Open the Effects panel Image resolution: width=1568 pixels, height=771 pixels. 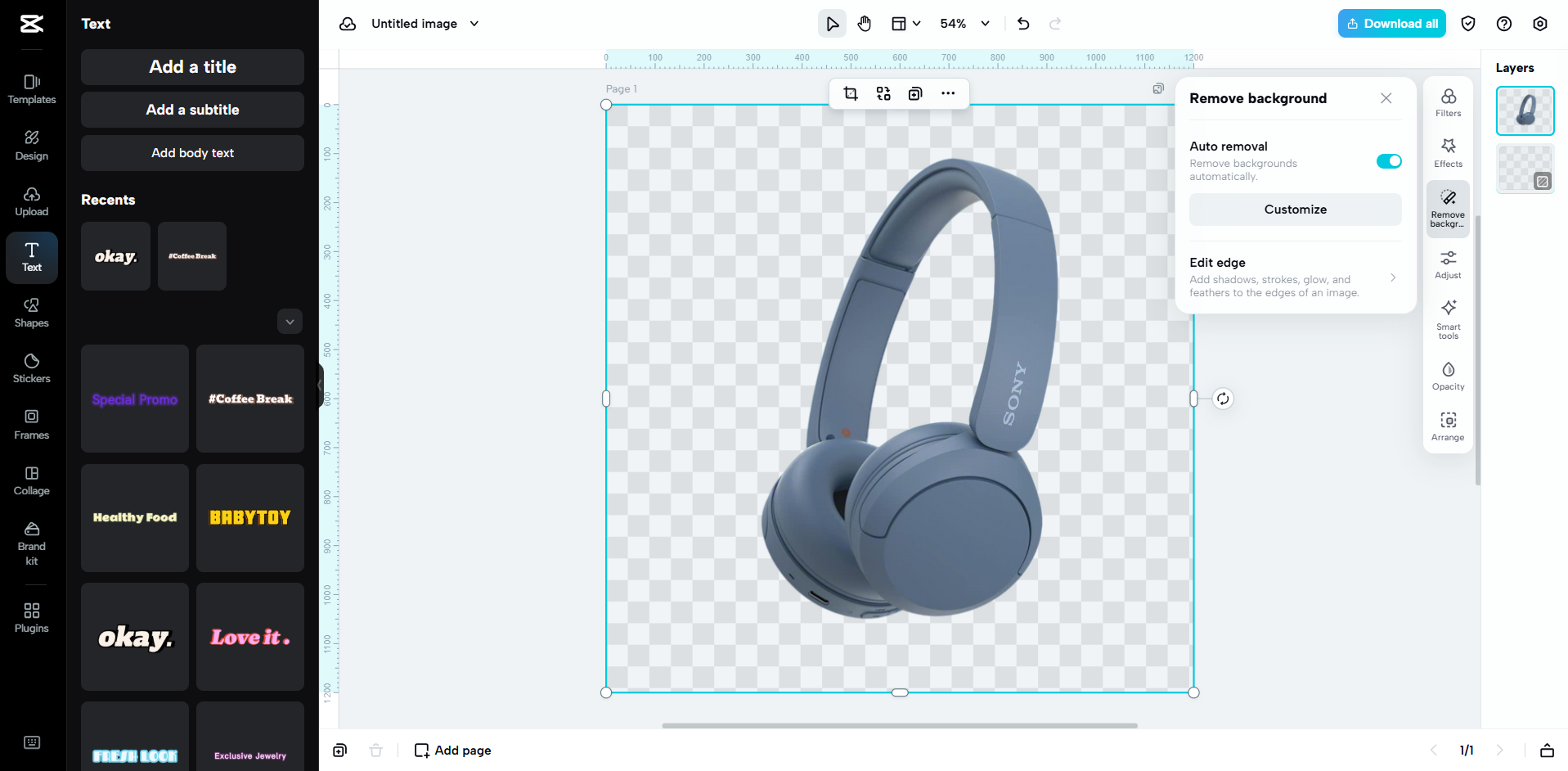(x=1447, y=151)
